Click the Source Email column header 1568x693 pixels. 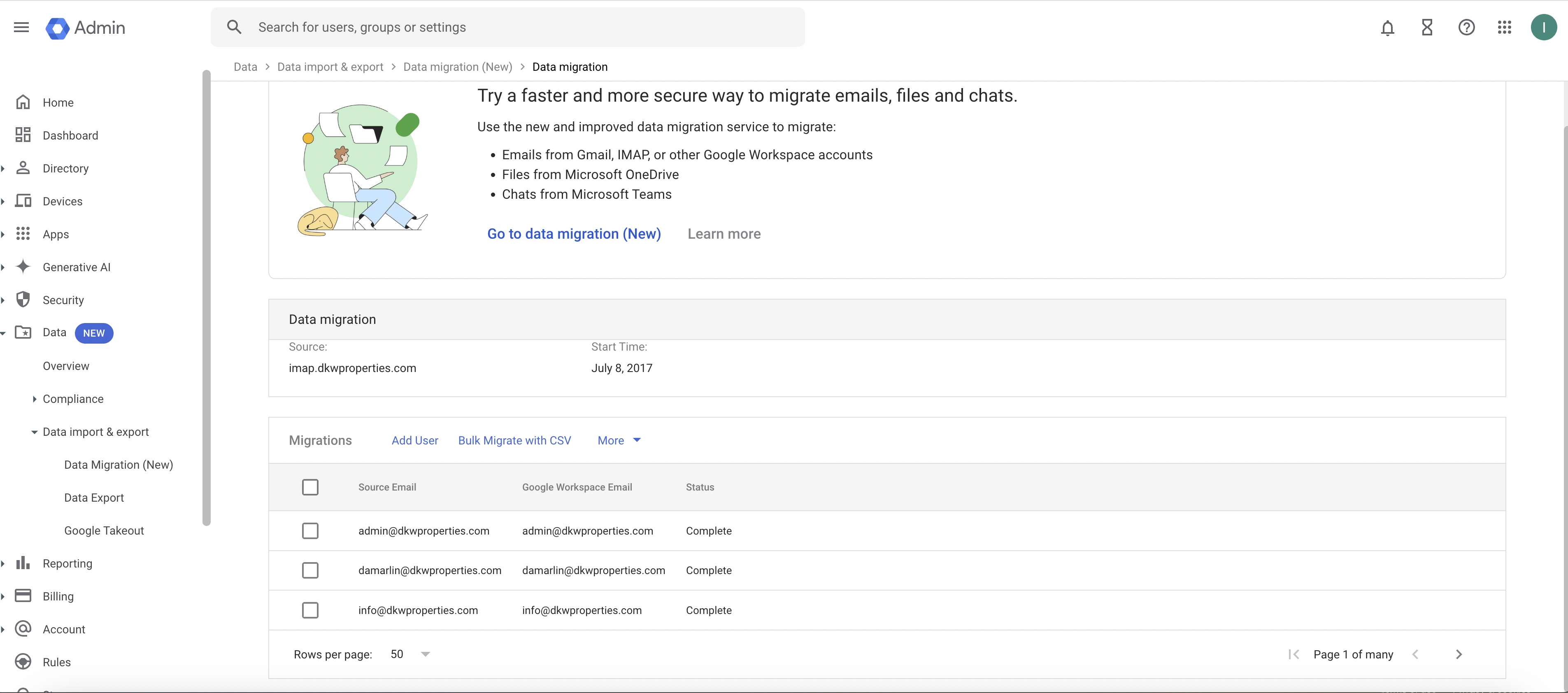coord(387,487)
